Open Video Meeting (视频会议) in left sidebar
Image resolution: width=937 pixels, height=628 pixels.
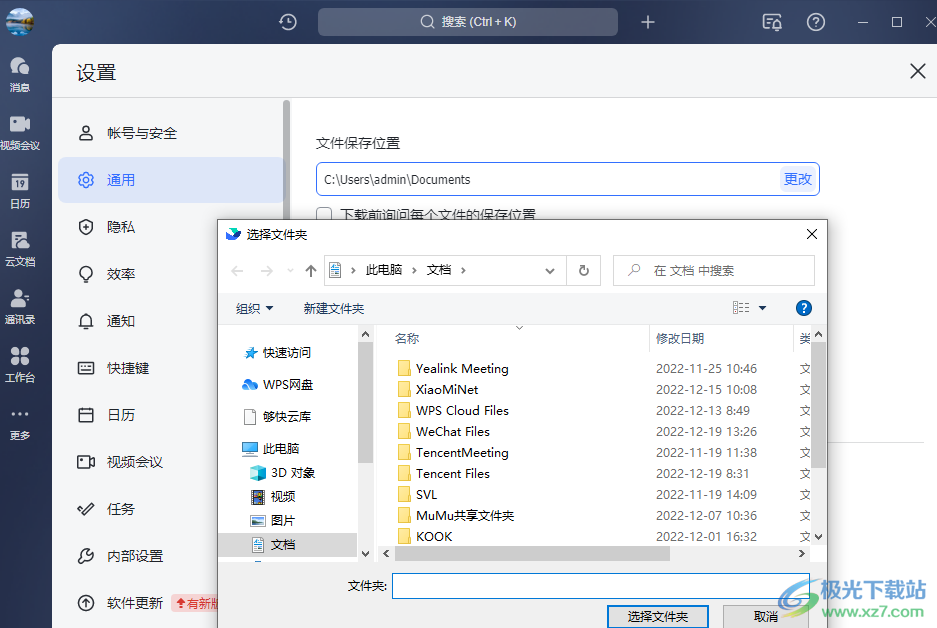20,132
